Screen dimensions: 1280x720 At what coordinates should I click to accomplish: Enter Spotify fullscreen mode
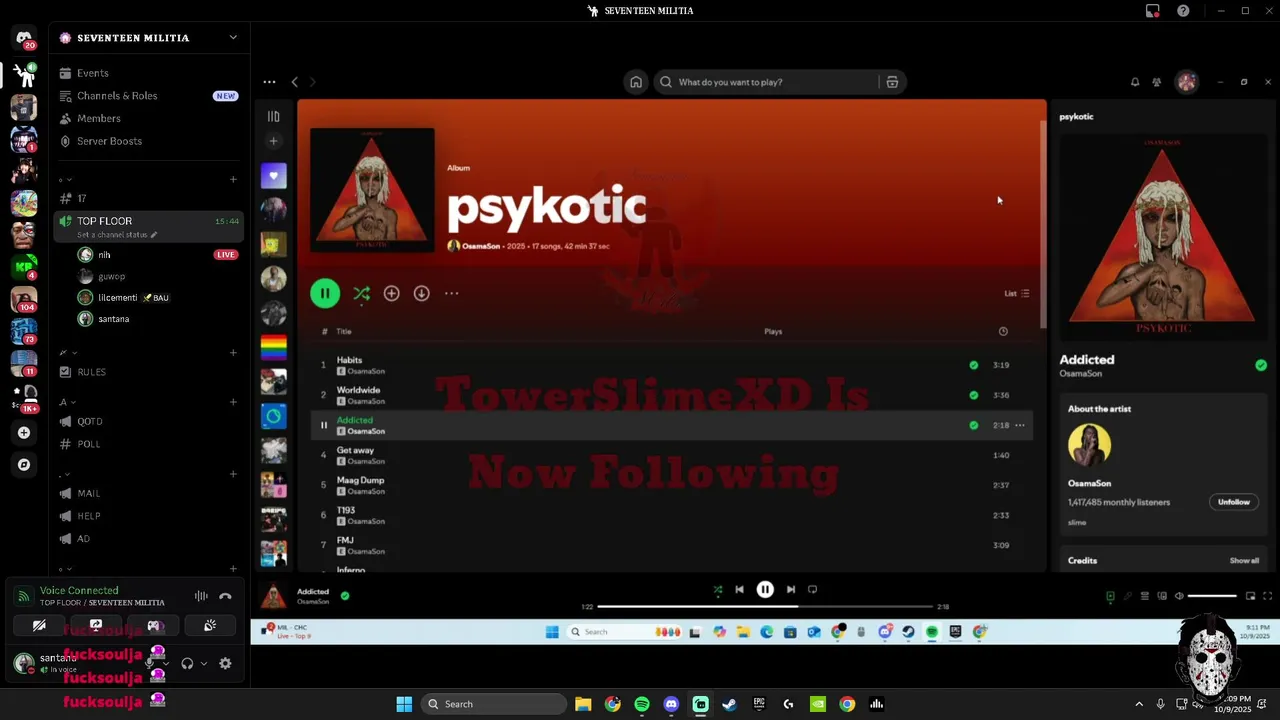1268,596
